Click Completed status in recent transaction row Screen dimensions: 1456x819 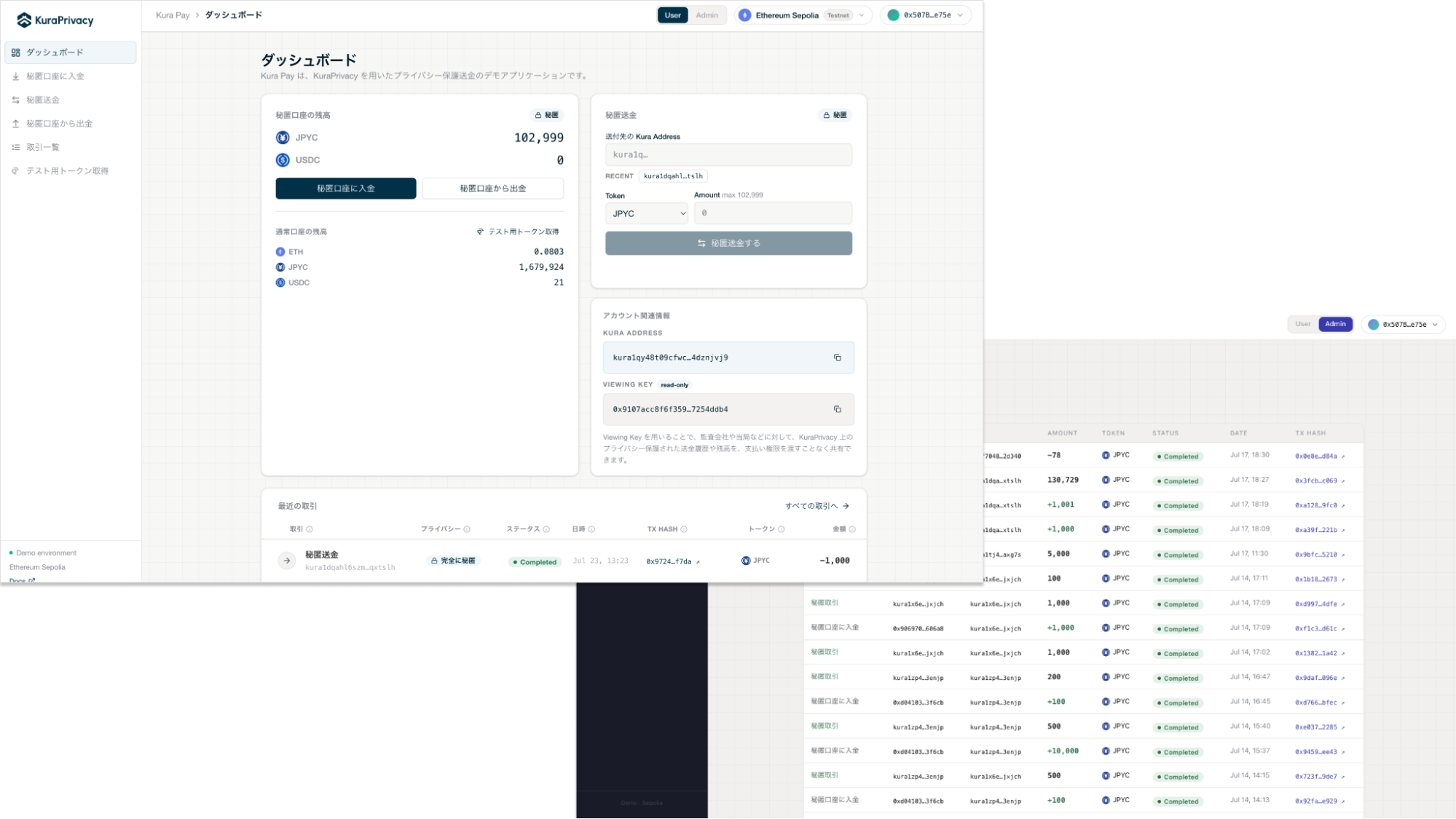pyautogui.click(x=535, y=562)
